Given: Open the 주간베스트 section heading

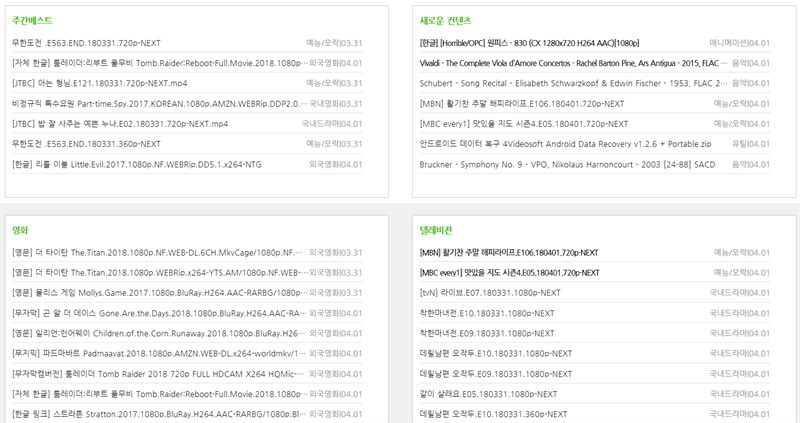Looking at the screenshot, I should coord(32,20).
